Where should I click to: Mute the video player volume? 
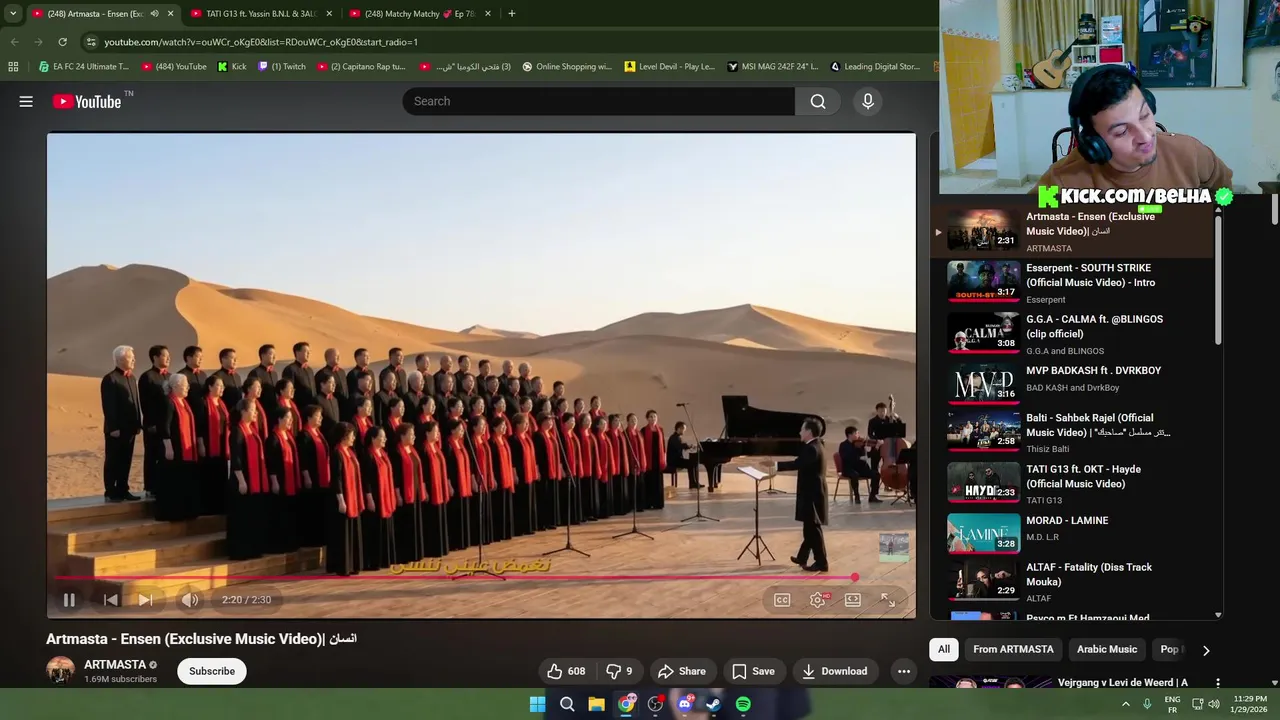[x=189, y=600]
